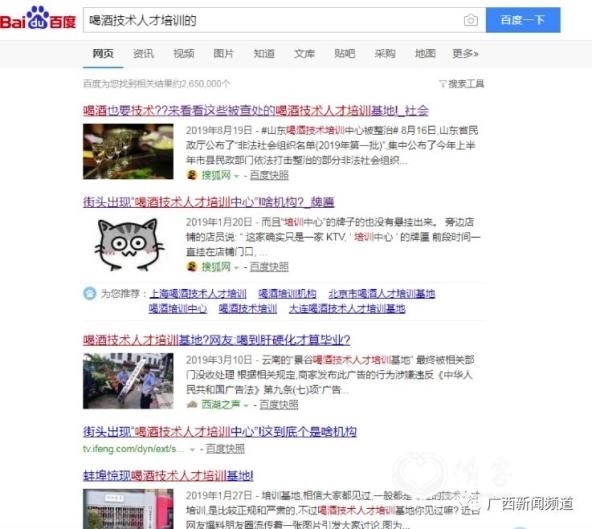The width and height of the screenshot is (592, 529).
Task: Click the 百度一下 search button
Action: click(x=523, y=20)
